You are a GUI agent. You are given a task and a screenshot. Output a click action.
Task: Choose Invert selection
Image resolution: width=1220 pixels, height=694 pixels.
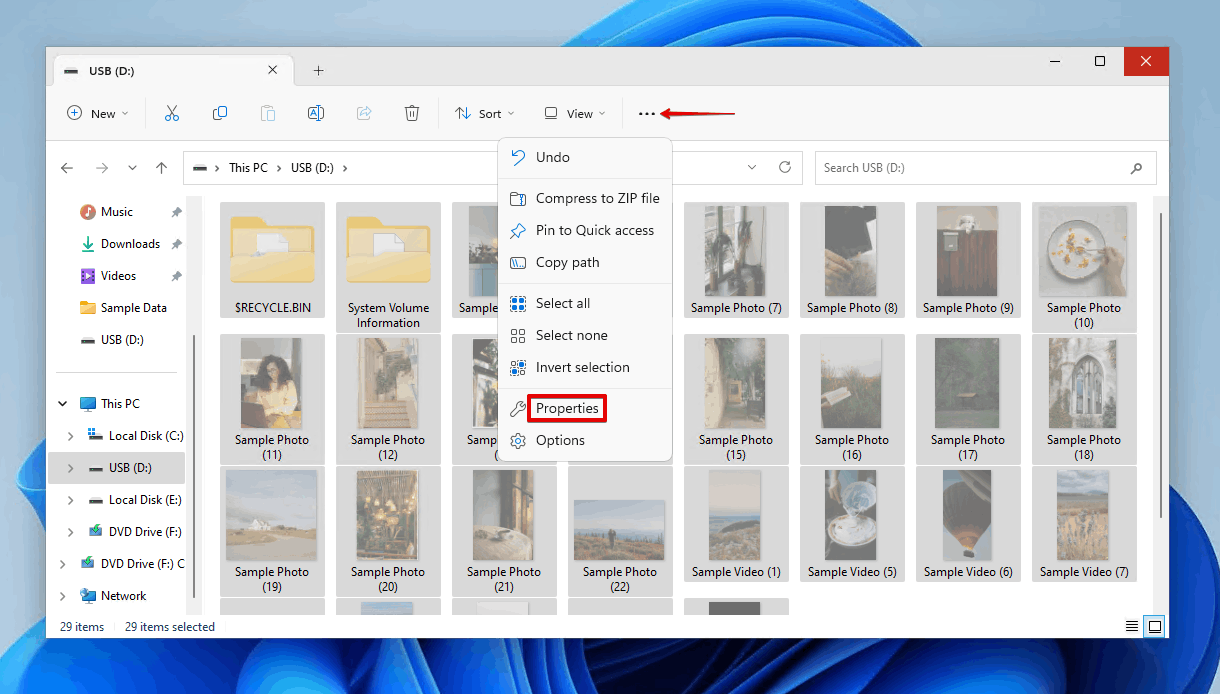pos(585,367)
